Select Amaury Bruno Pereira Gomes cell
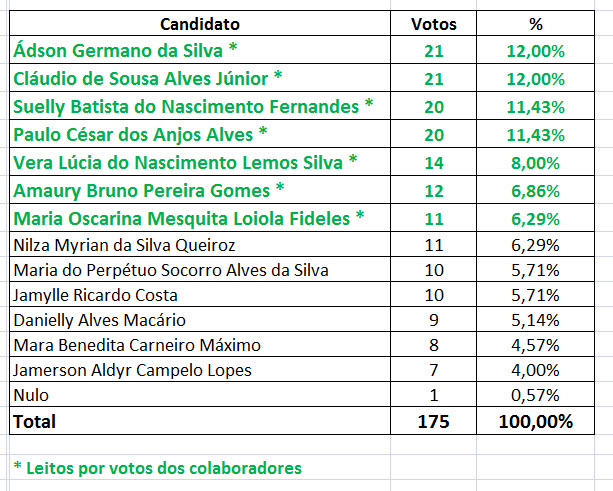 coord(149,190)
